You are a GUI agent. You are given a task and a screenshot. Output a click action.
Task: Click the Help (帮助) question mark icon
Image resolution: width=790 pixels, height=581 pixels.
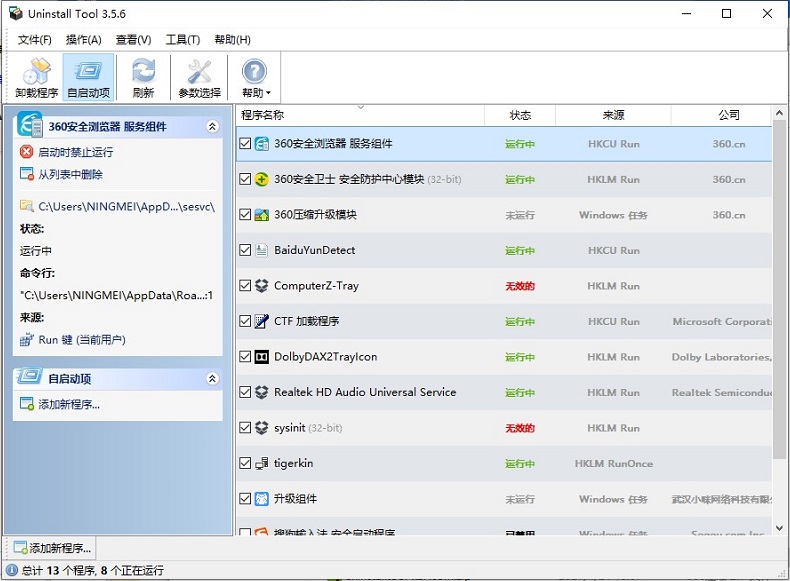click(x=254, y=72)
